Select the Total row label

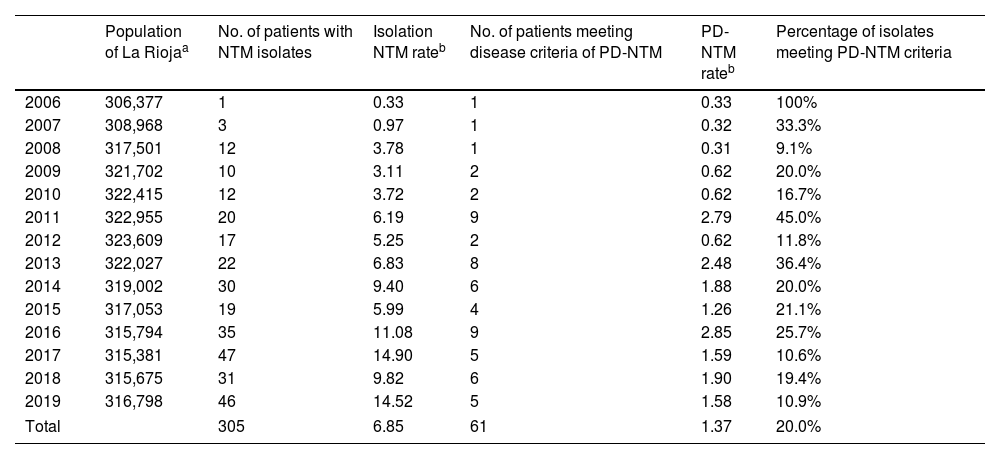(42, 427)
